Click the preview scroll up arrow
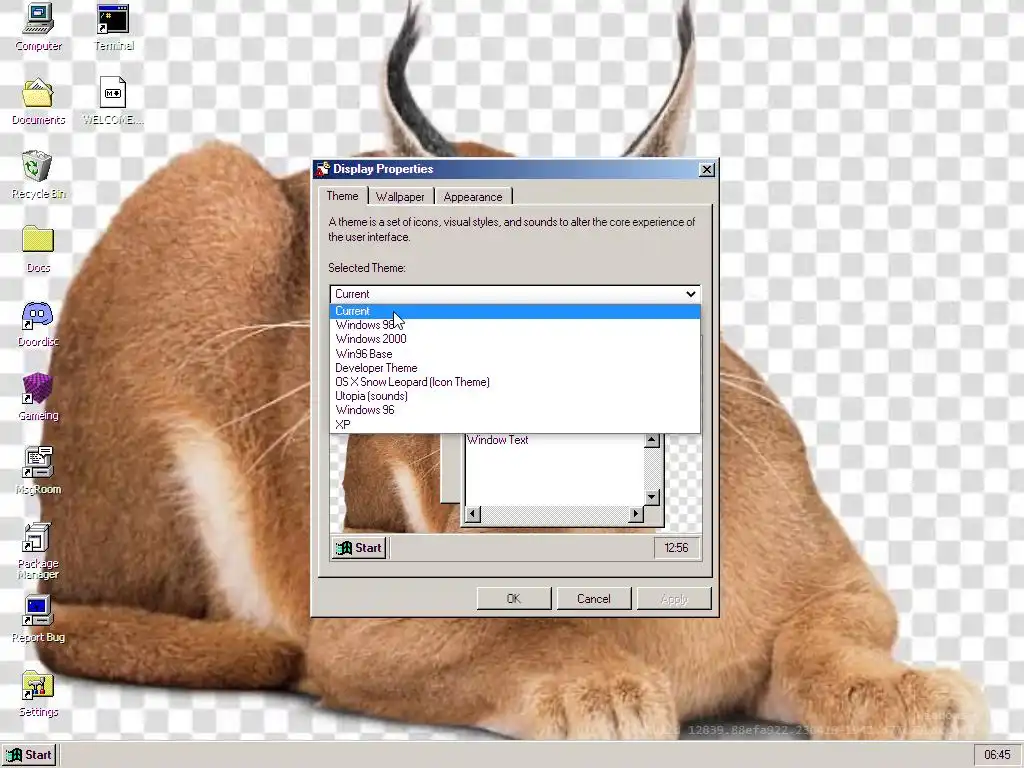This screenshot has height=768, width=1024. [652, 441]
